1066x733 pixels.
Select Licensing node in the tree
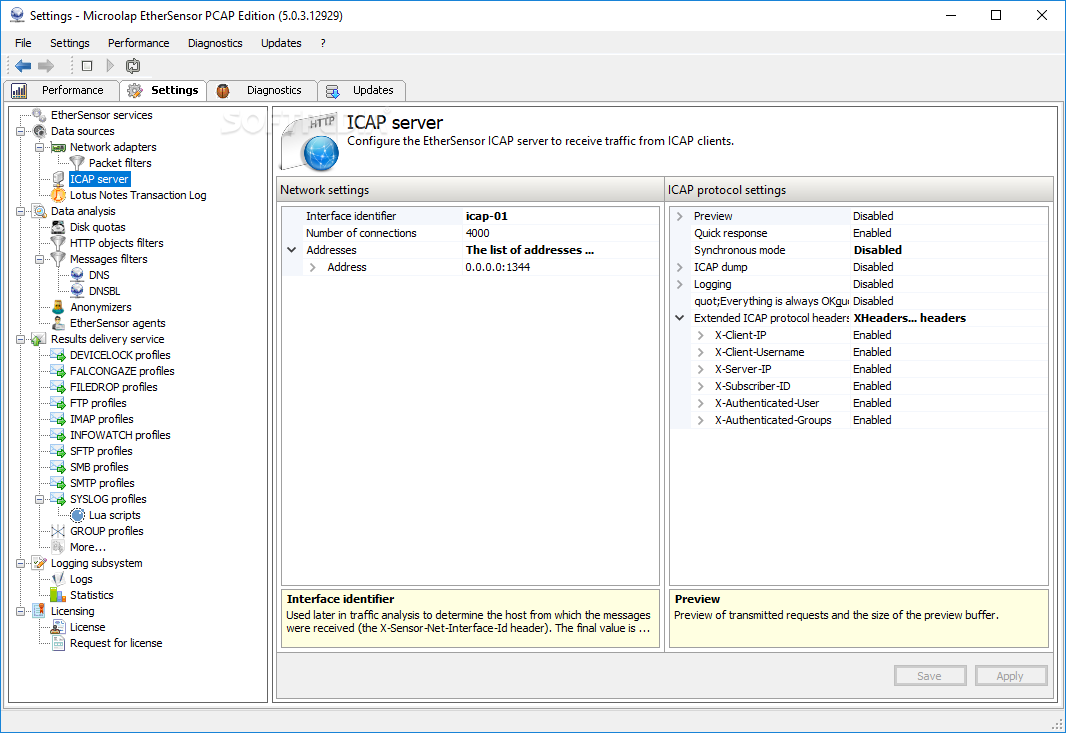(73, 611)
